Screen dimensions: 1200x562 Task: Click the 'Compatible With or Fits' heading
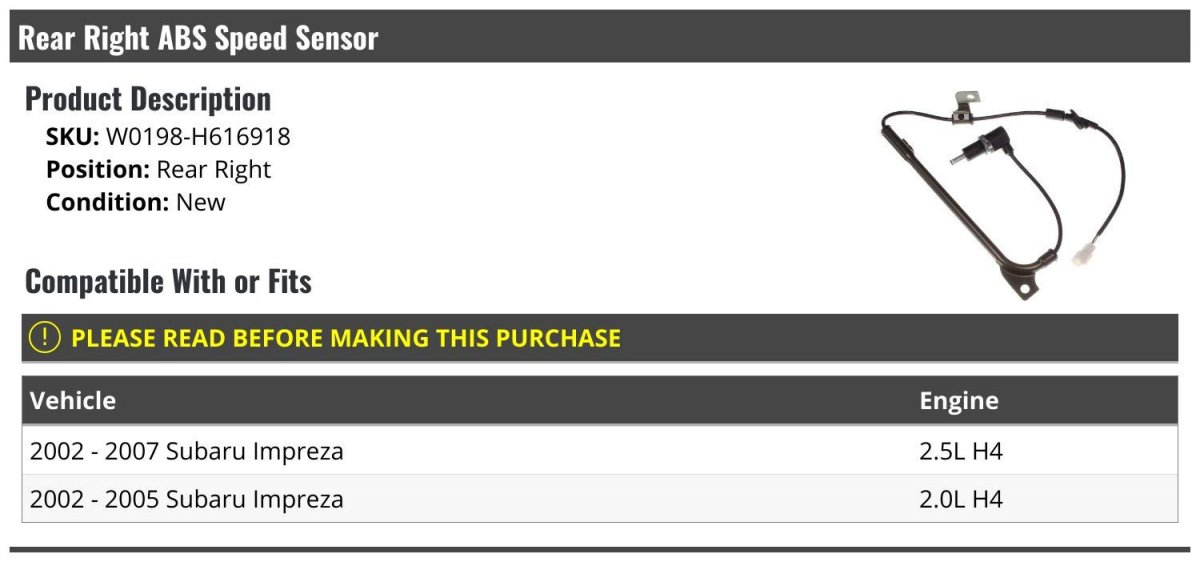click(x=168, y=281)
